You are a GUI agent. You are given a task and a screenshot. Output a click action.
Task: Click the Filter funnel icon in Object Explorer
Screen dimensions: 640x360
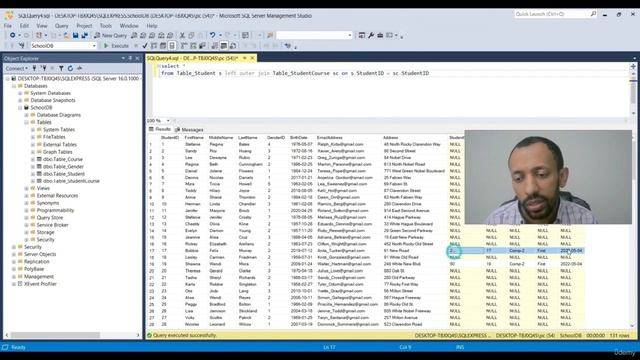pos(61,68)
